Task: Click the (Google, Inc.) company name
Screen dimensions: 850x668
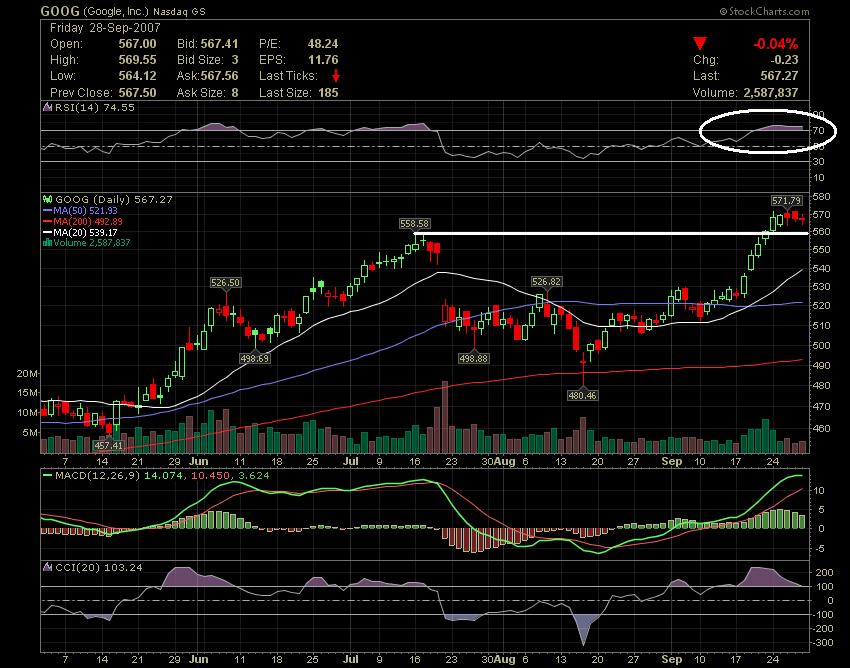Action: 116,11
